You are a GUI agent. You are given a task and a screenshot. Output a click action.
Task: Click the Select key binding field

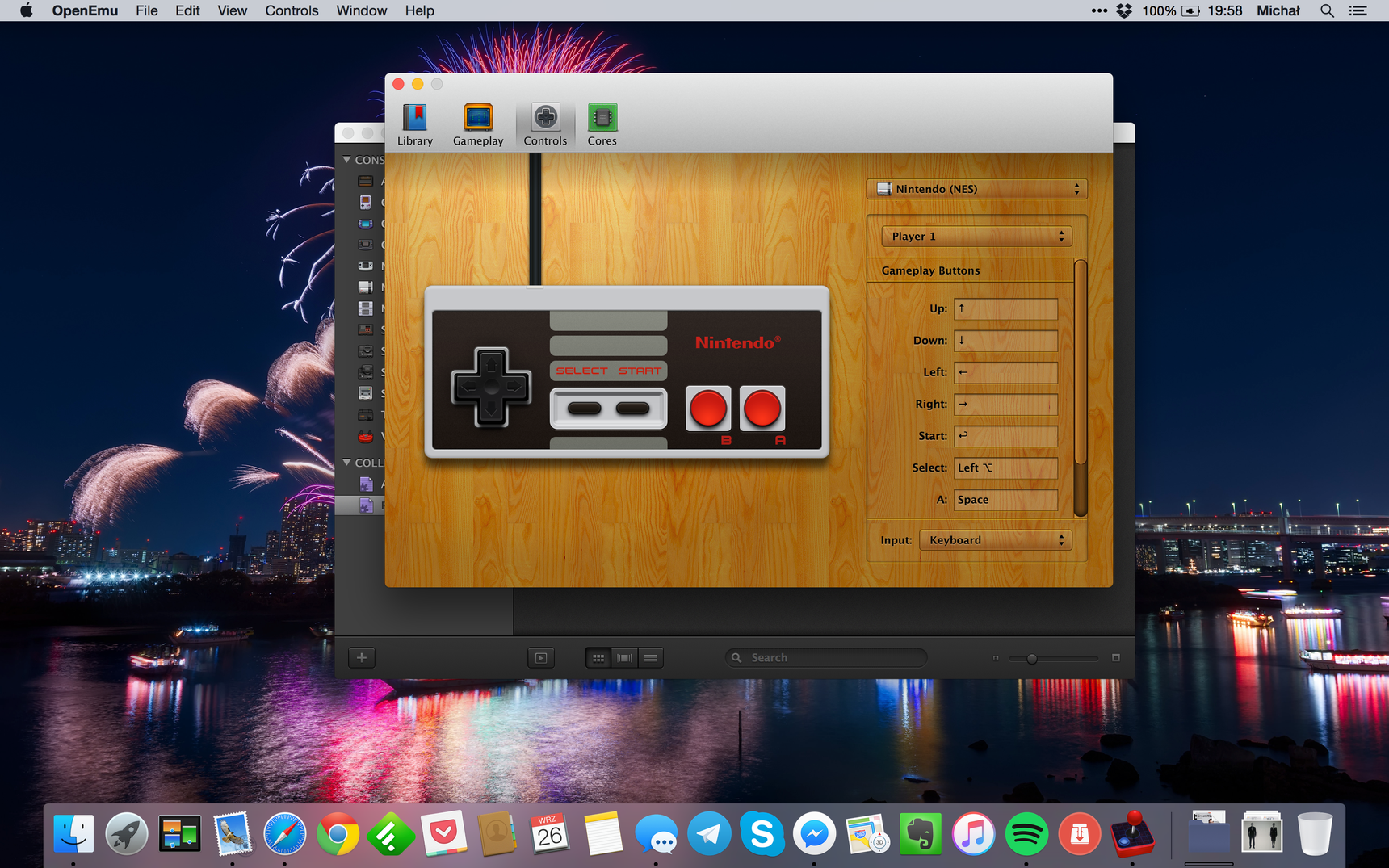point(1005,468)
